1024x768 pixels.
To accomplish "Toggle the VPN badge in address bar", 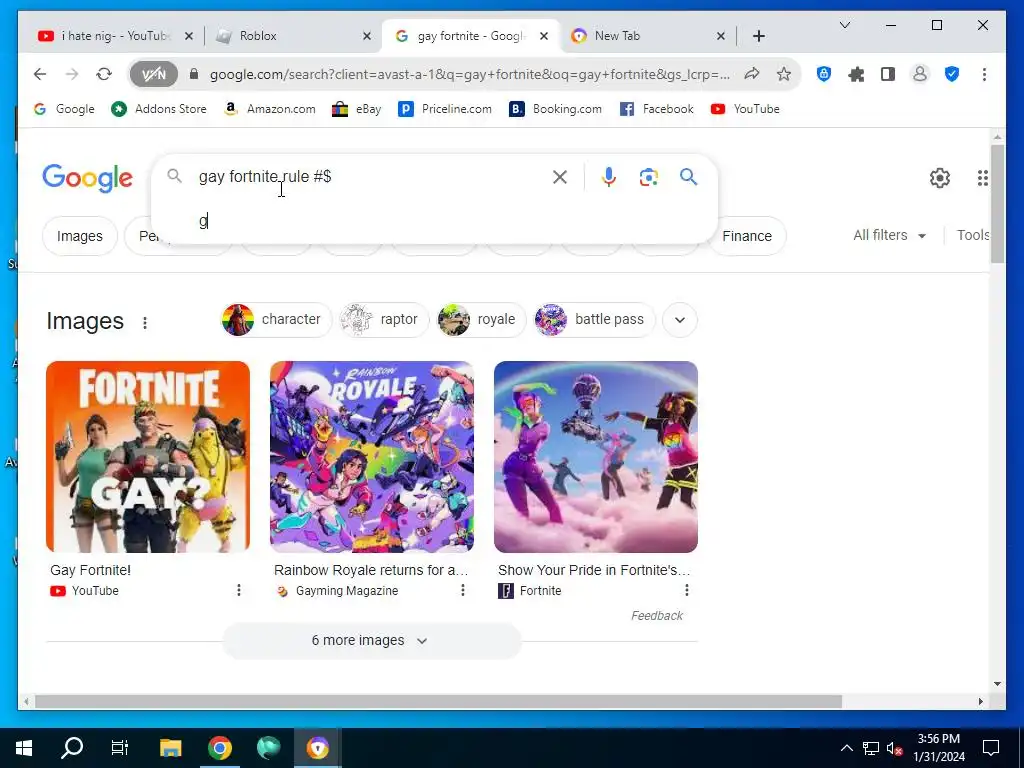I will pyautogui.click(x=153, y=74).
